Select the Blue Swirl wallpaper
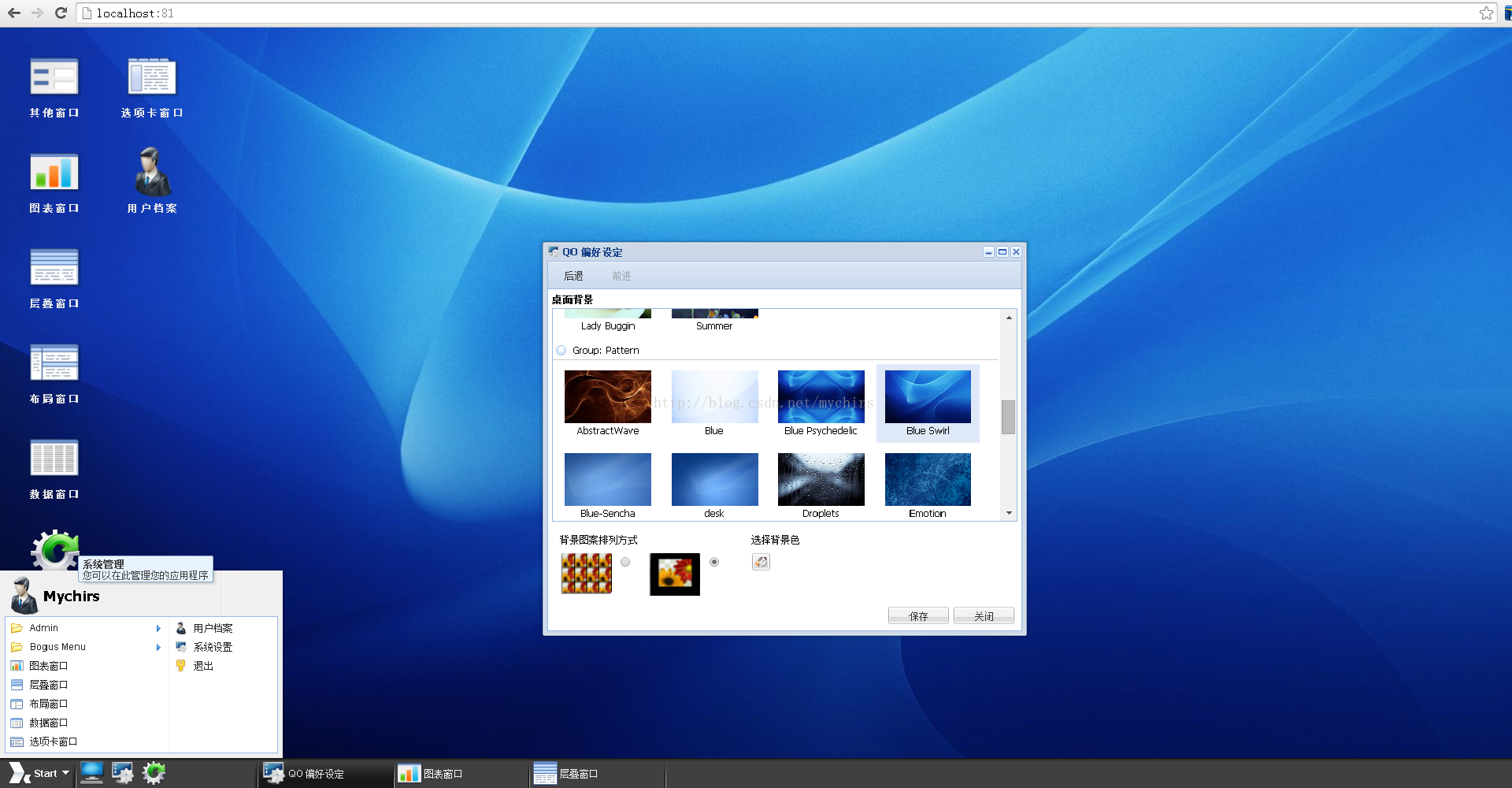Viewport: 1512px width, 788px height. (x=928, y=403)
